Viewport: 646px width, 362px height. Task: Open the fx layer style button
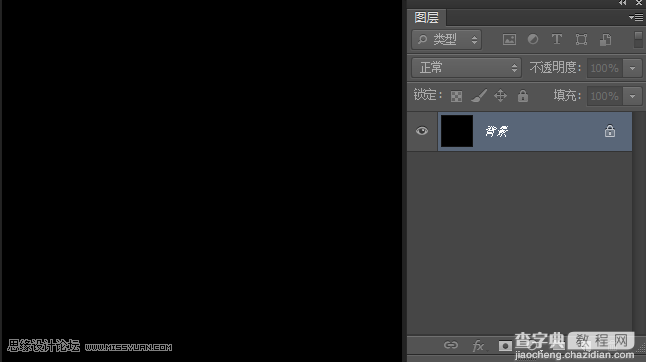tap(478, 346)
